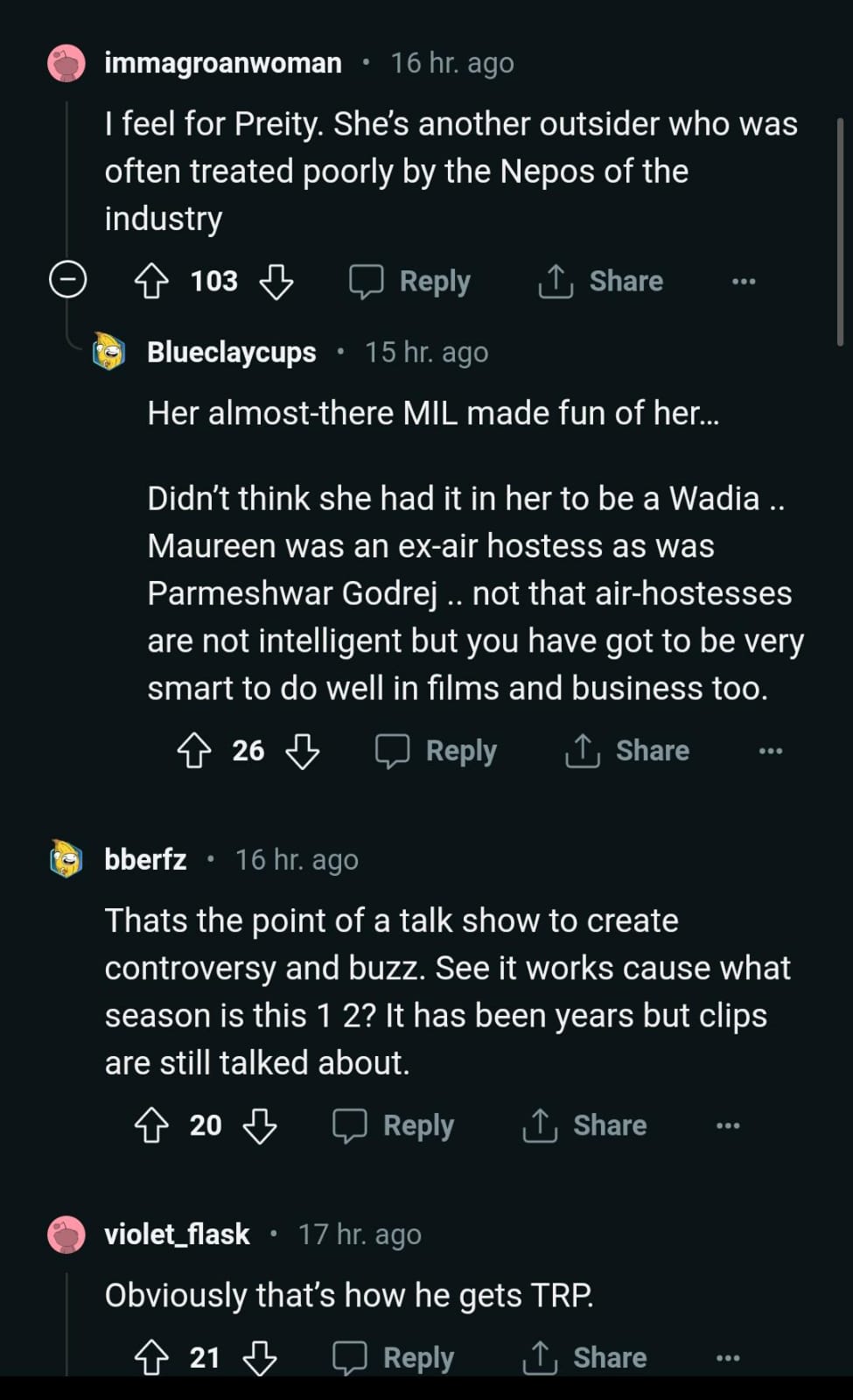Image resolution: width=853 pixels, height=1400 pixels.
Task: Open immagroanwoman's user profile
Action: 222,63
